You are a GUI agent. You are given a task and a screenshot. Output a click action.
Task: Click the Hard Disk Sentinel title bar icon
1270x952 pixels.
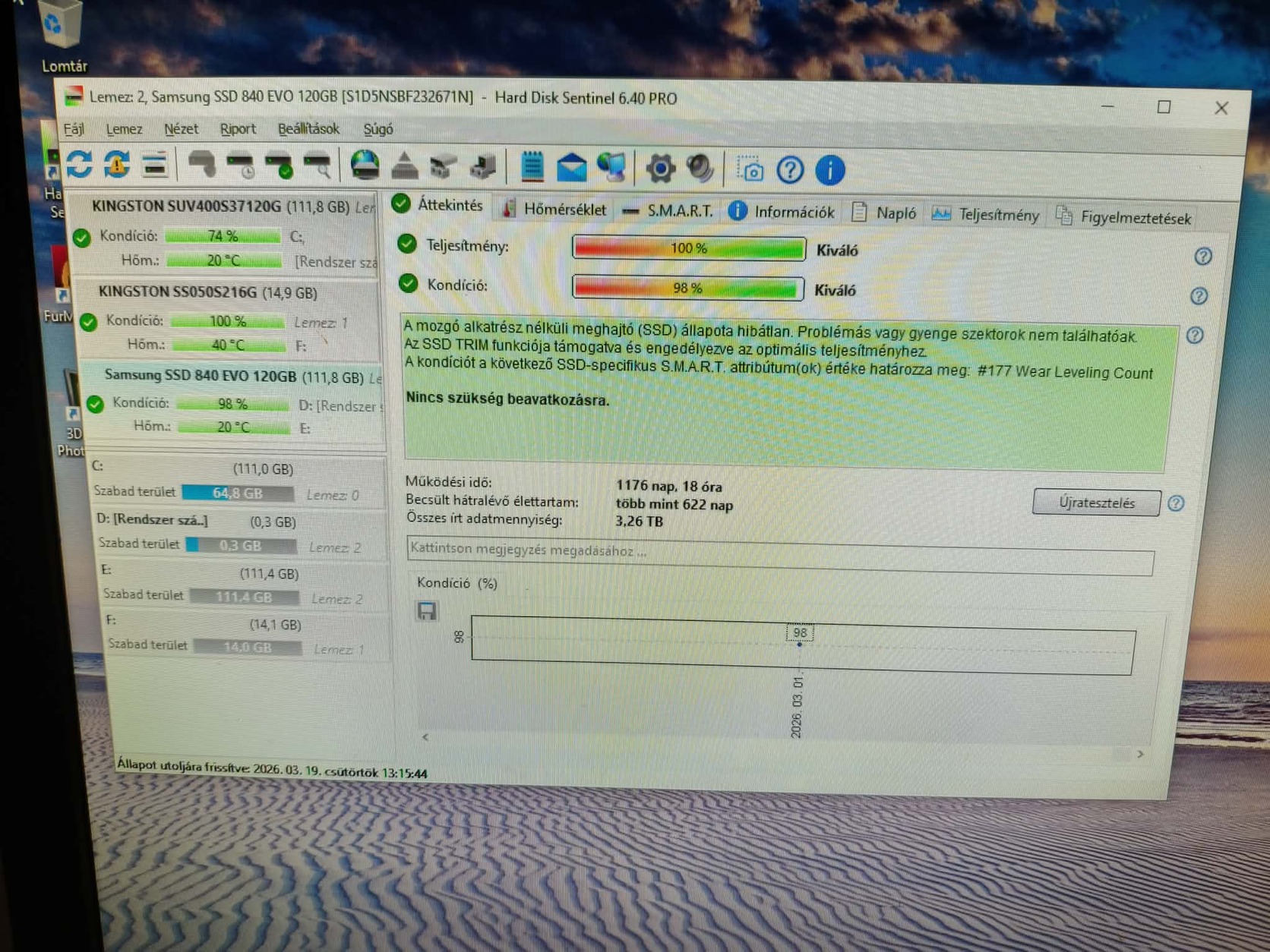pos(74,96)
